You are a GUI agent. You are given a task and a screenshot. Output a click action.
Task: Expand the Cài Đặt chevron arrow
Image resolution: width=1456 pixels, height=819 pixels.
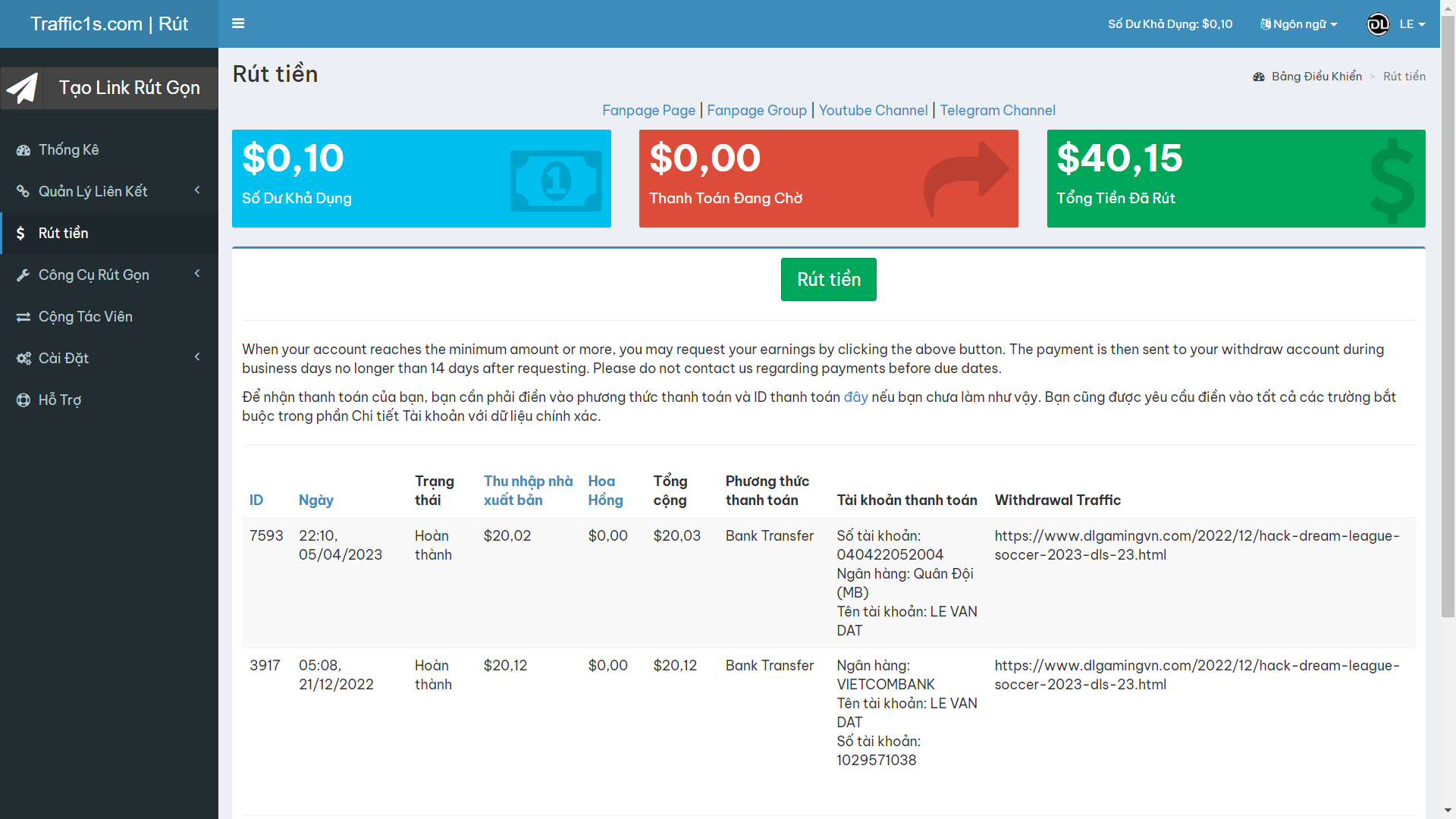tap(197, 357)
